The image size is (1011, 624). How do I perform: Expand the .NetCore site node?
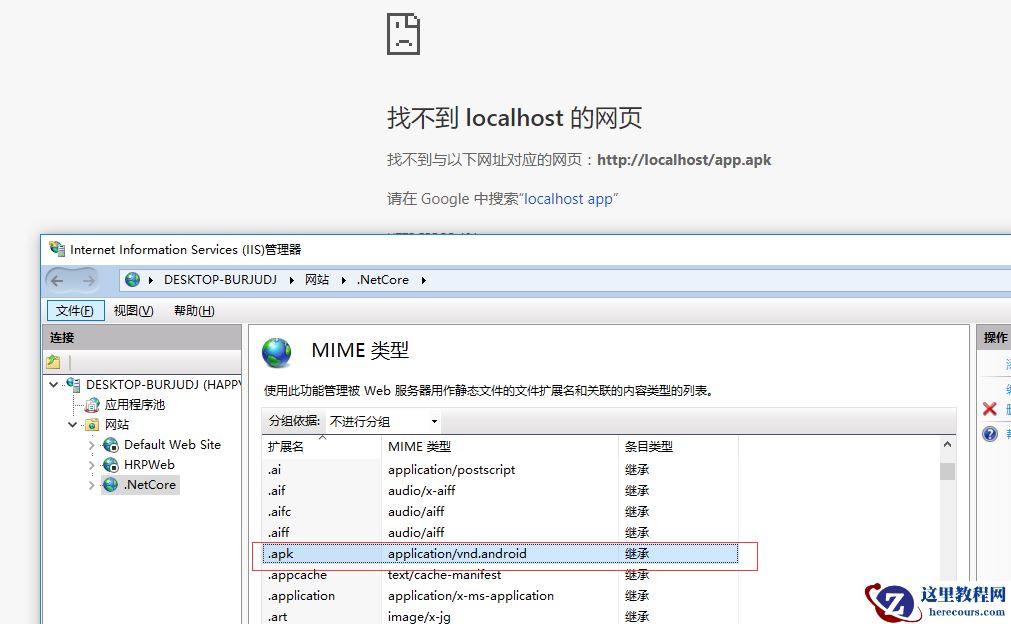click(92, 485)
